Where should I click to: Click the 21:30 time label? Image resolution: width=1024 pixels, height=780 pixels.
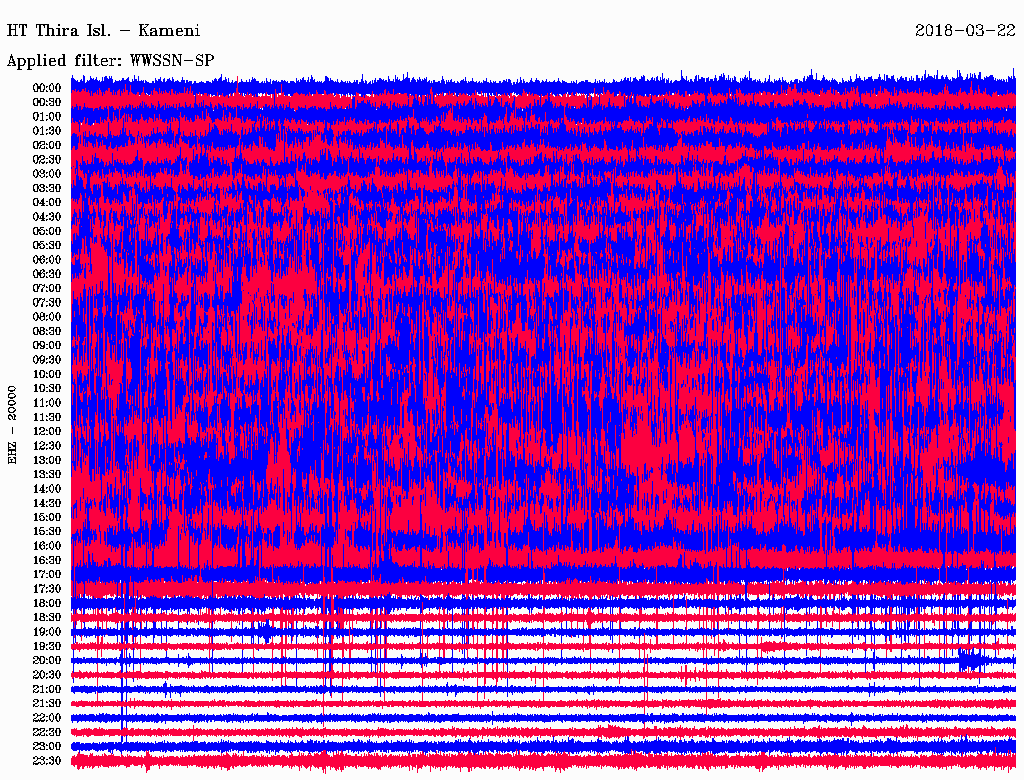pyautogui.click(x=47, y=703)
